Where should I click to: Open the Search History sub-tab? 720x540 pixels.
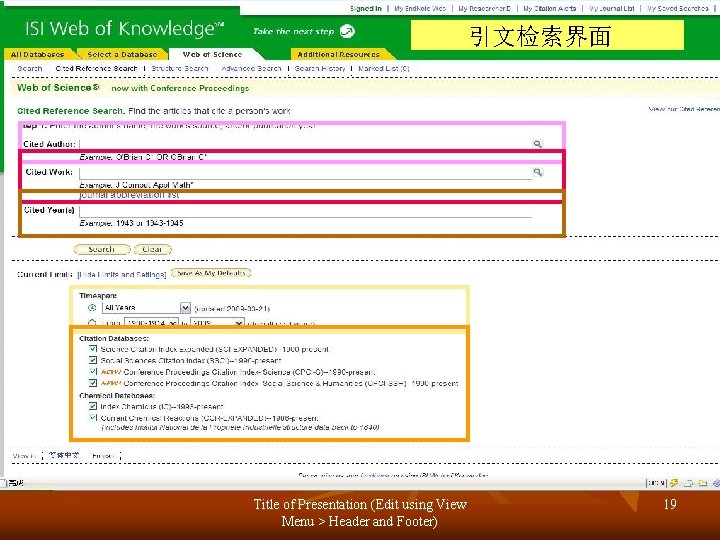pos(320,68)
